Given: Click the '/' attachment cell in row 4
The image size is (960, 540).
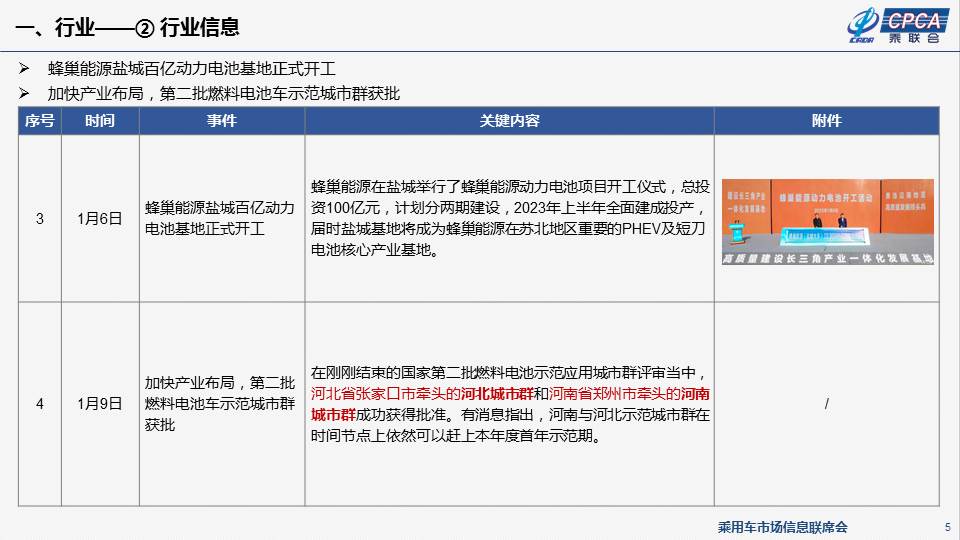Looking at the screenshot, I should coord(827,404).
